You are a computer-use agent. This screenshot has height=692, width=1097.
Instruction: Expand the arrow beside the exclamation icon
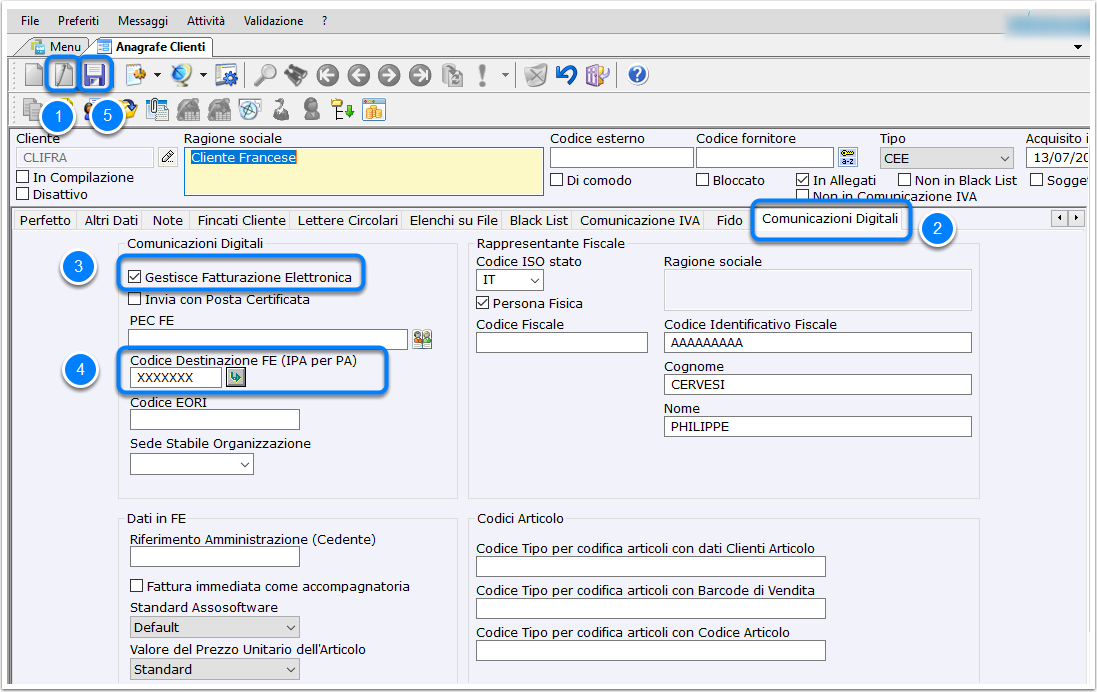pos(505,75)
